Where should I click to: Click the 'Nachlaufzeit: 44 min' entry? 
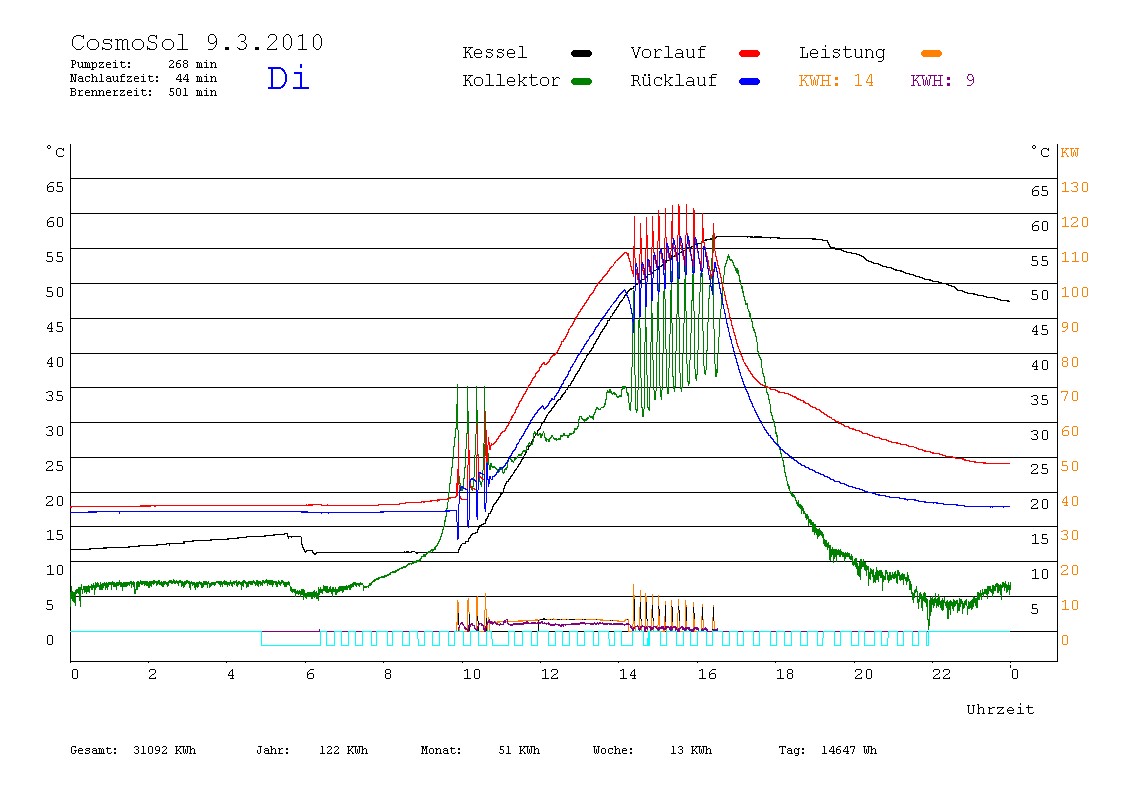144,78
